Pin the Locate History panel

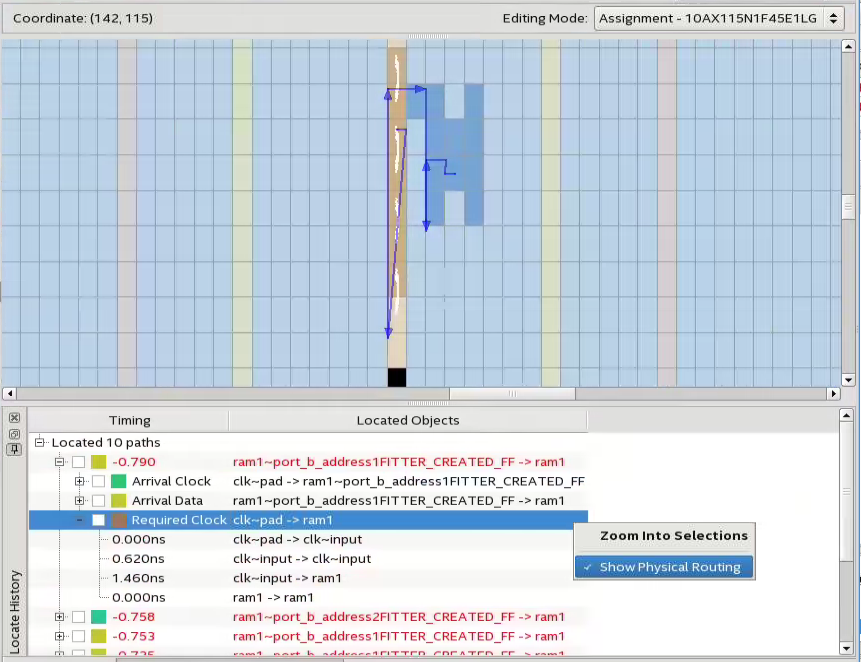click(14, 449)
